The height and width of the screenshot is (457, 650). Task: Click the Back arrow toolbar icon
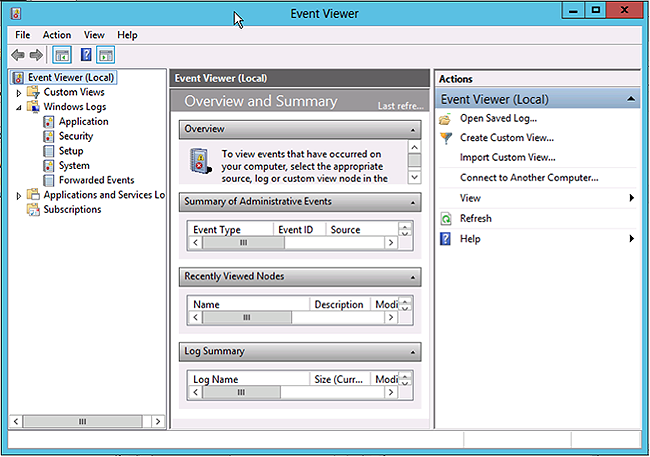tap(17, 55)
